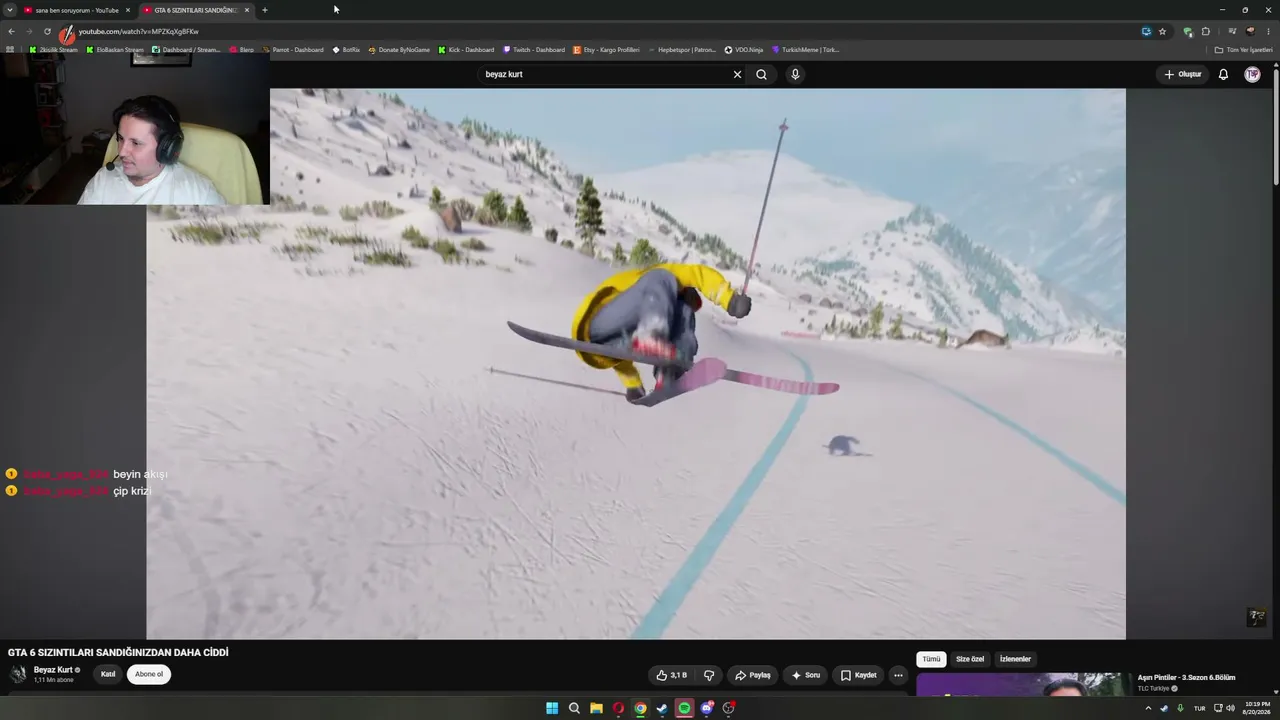Open the TLC Türkiye channel link

click(x=1153, y=689)
